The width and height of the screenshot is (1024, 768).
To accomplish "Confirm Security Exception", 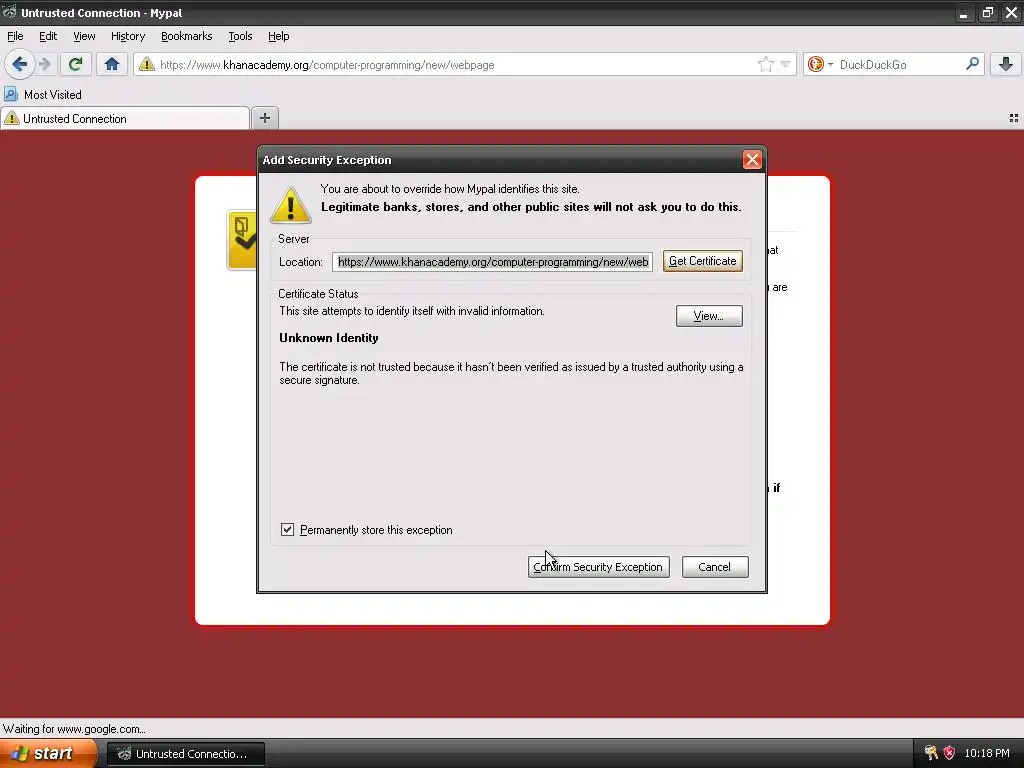I will click(598, 567).
